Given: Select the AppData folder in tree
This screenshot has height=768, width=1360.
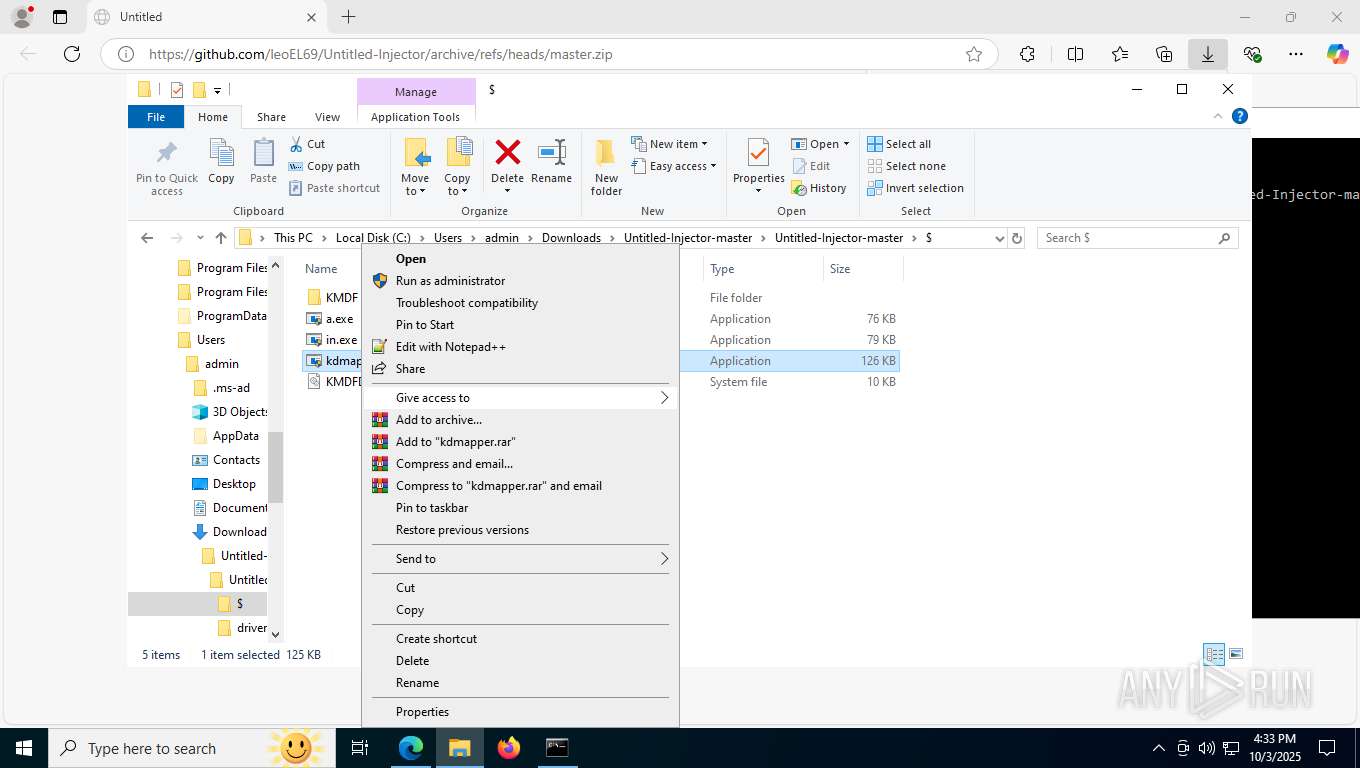Looking at the screenshot, I should 236,436.
